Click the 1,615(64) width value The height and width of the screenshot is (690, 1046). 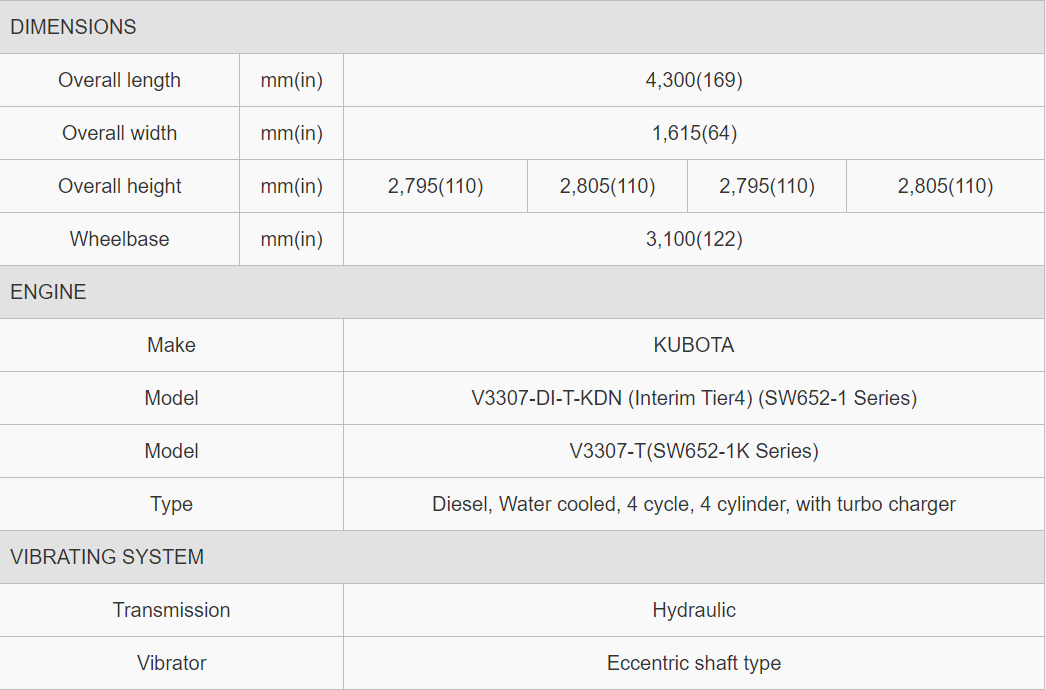[x=694, y=133]
